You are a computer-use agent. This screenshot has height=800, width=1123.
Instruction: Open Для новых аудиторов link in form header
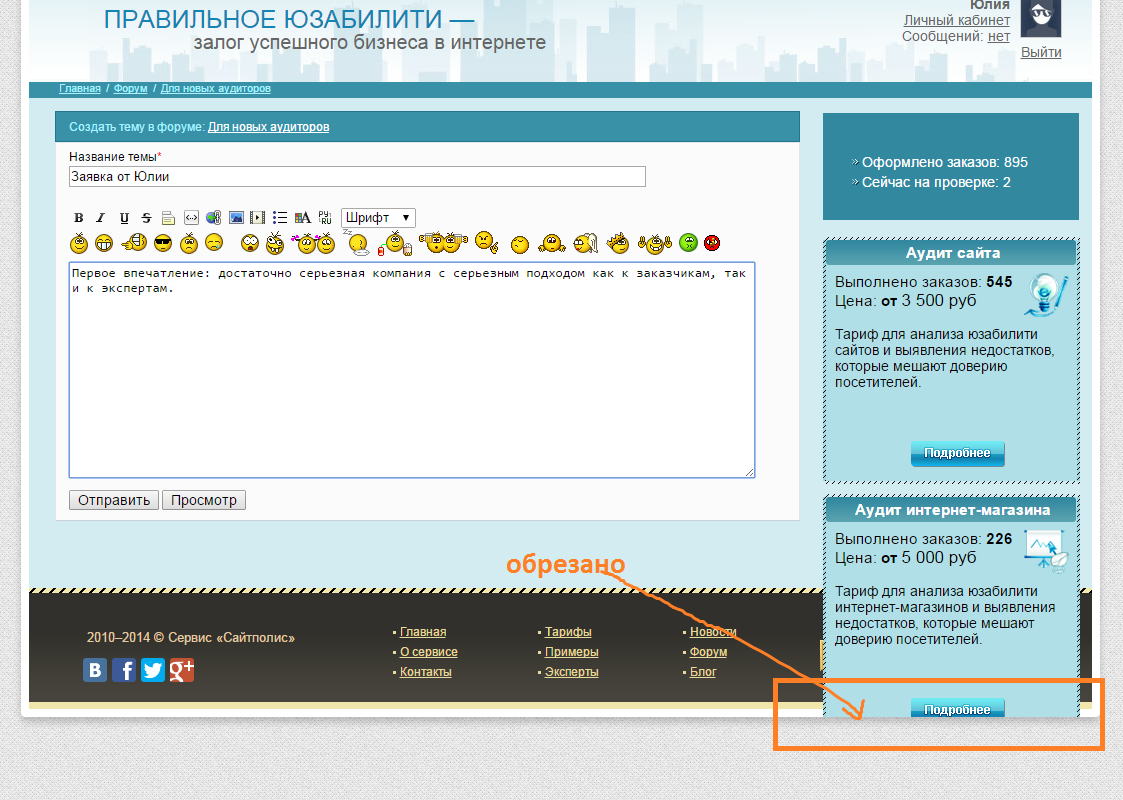(x=269, y=127)
